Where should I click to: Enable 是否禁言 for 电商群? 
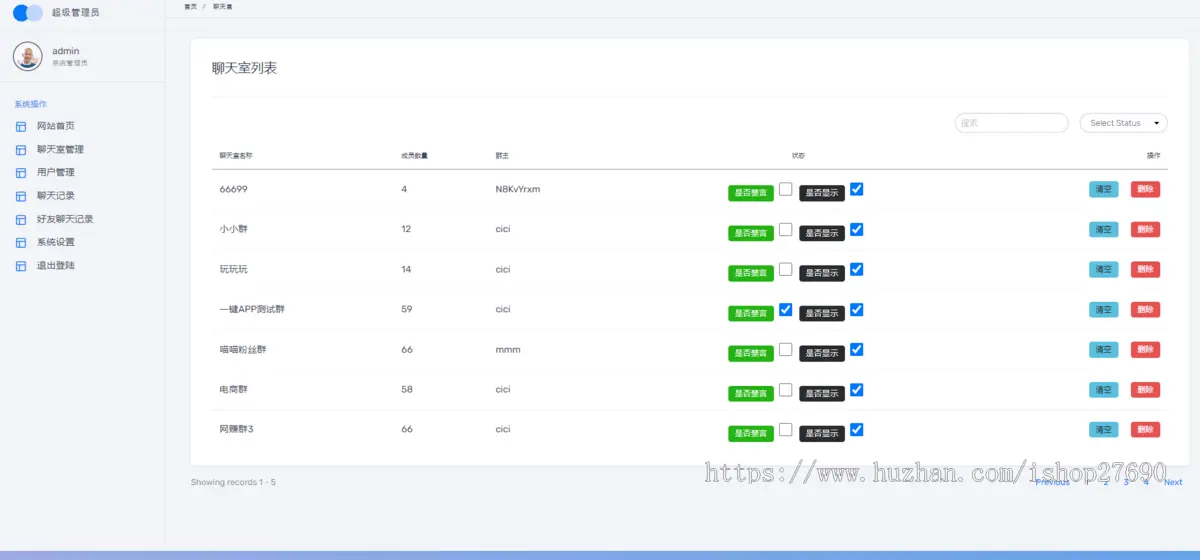coord(786,389)
